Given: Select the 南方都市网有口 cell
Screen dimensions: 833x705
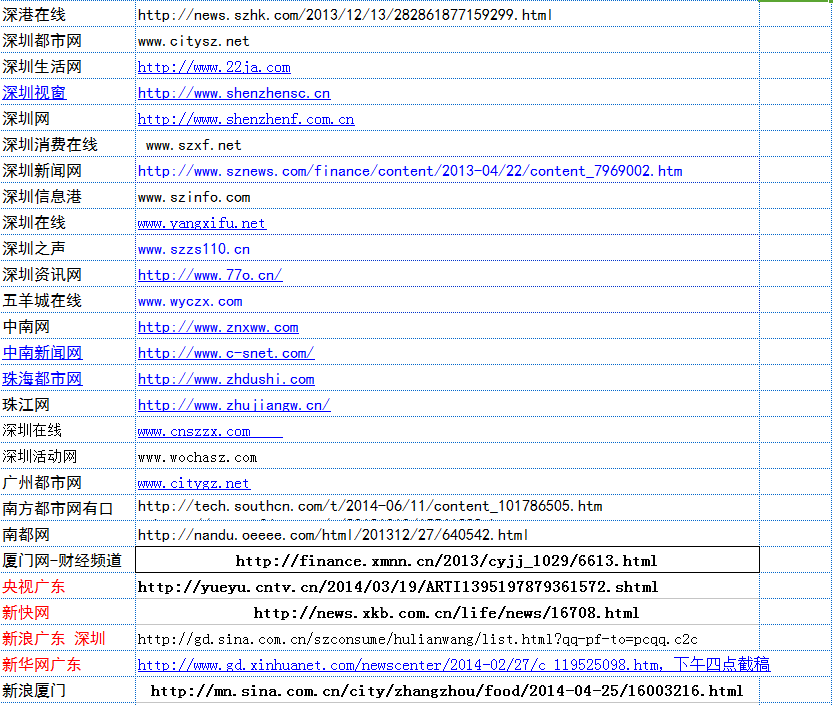Looking at the screenshot, I should point(68,508).
